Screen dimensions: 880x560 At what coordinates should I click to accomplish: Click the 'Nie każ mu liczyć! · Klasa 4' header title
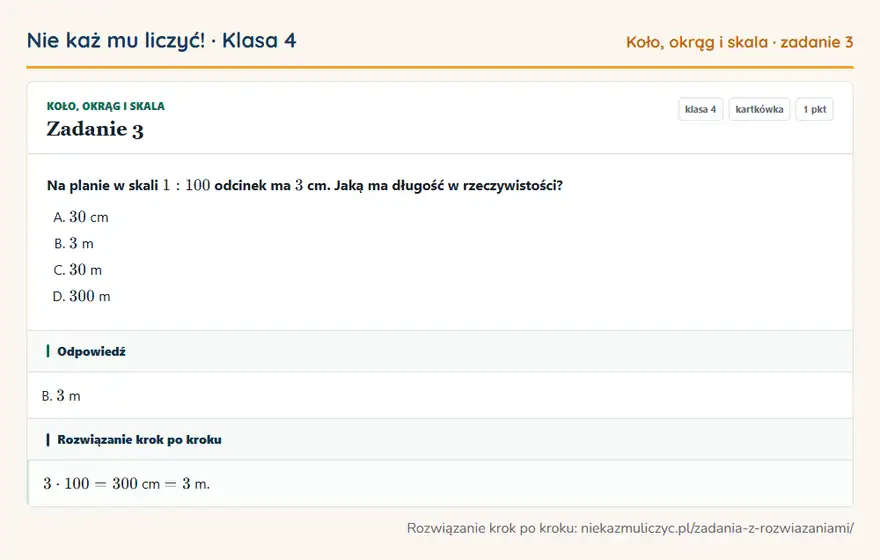tap(162, 41)
